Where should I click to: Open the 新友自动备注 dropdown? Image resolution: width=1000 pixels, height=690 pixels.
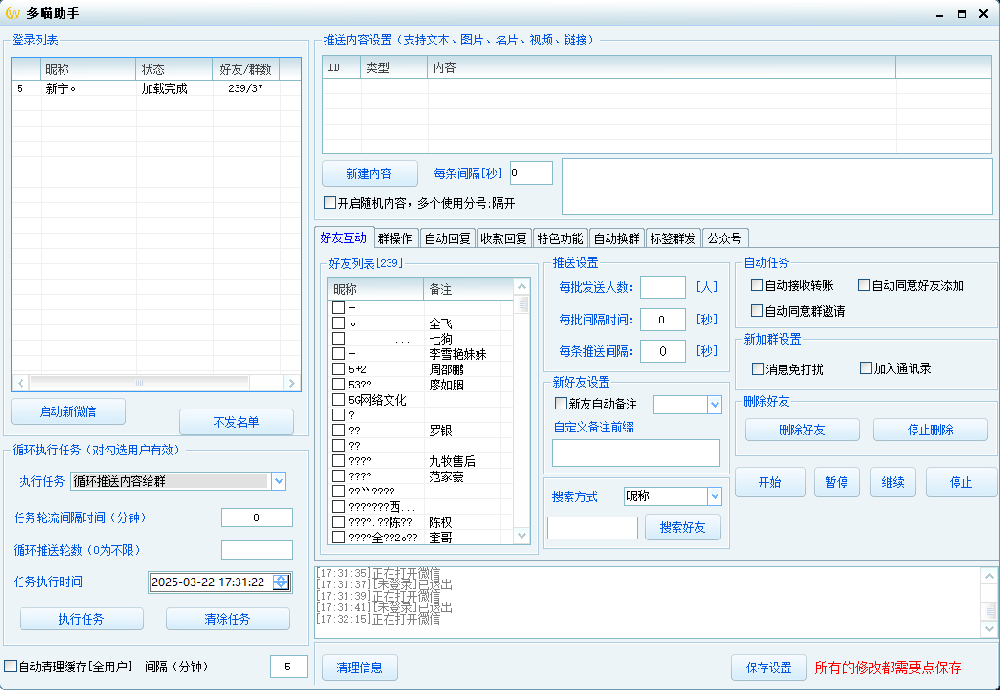714,405
